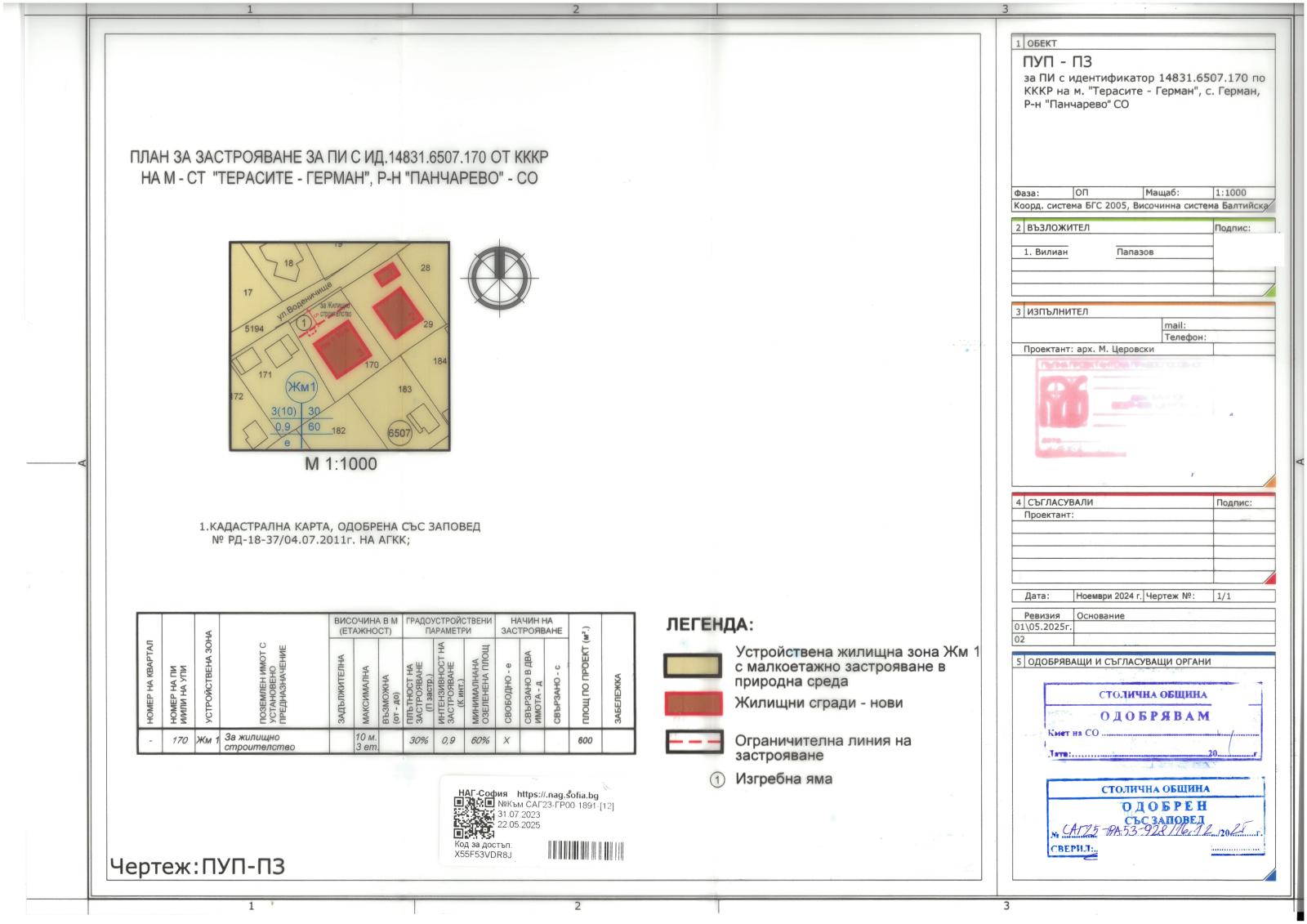Viewport: 1307px width, 924px height.
Task: Click the red Жилищни сгради legend swatch
Action: click(693, 703)
